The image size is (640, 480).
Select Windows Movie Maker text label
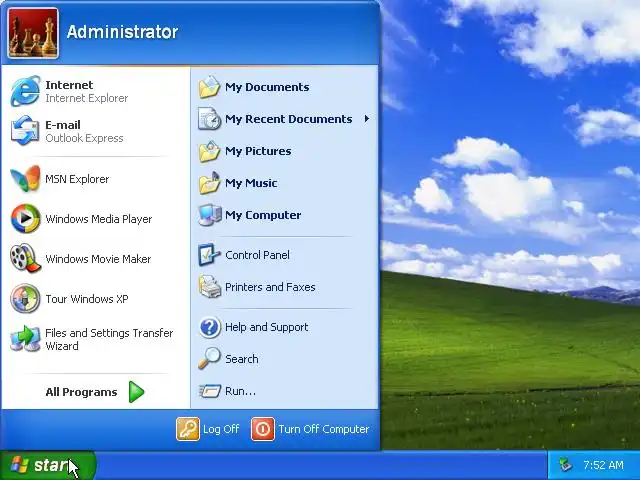98,259
